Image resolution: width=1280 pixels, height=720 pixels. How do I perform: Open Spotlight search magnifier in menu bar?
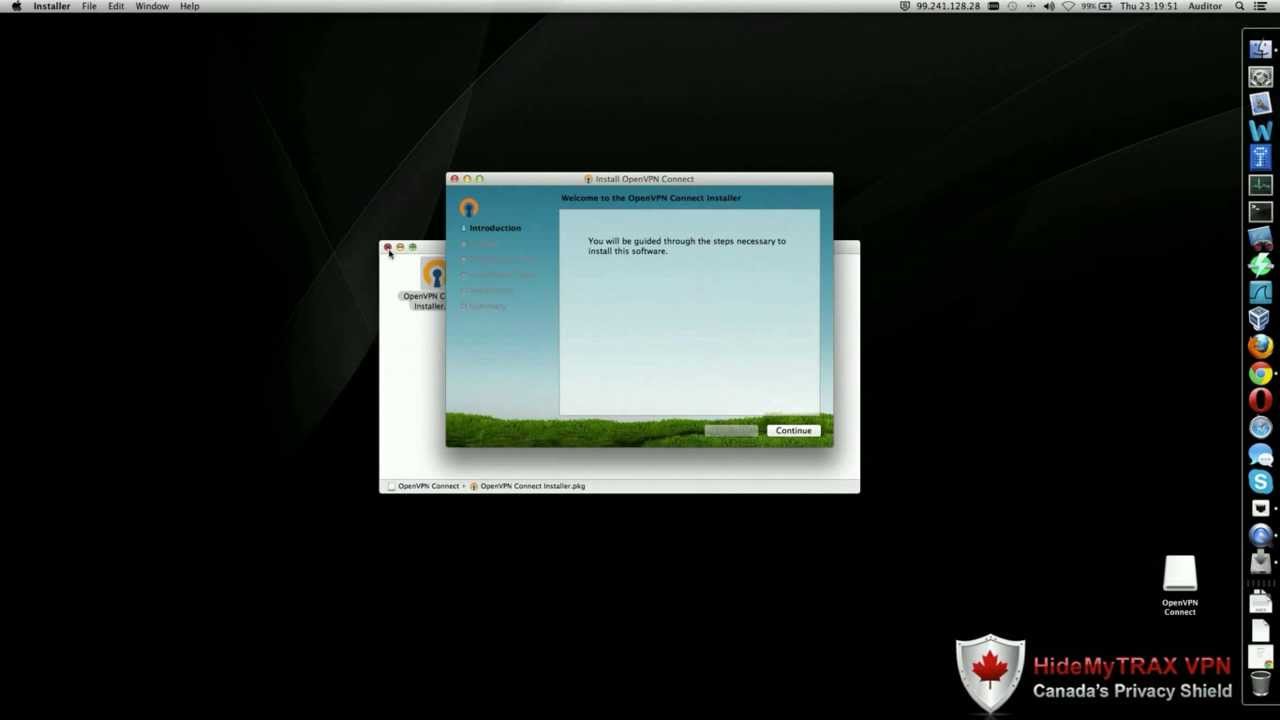1240,6
